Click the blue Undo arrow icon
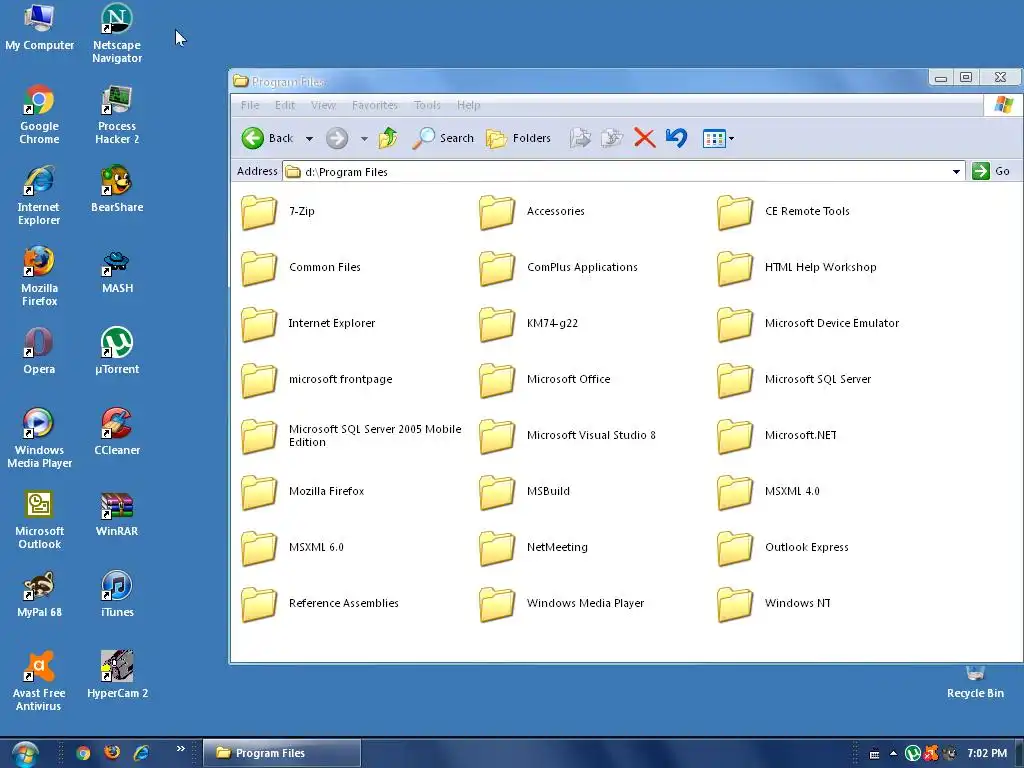The width and height of the screenshot is (1024, 768). 677,138
